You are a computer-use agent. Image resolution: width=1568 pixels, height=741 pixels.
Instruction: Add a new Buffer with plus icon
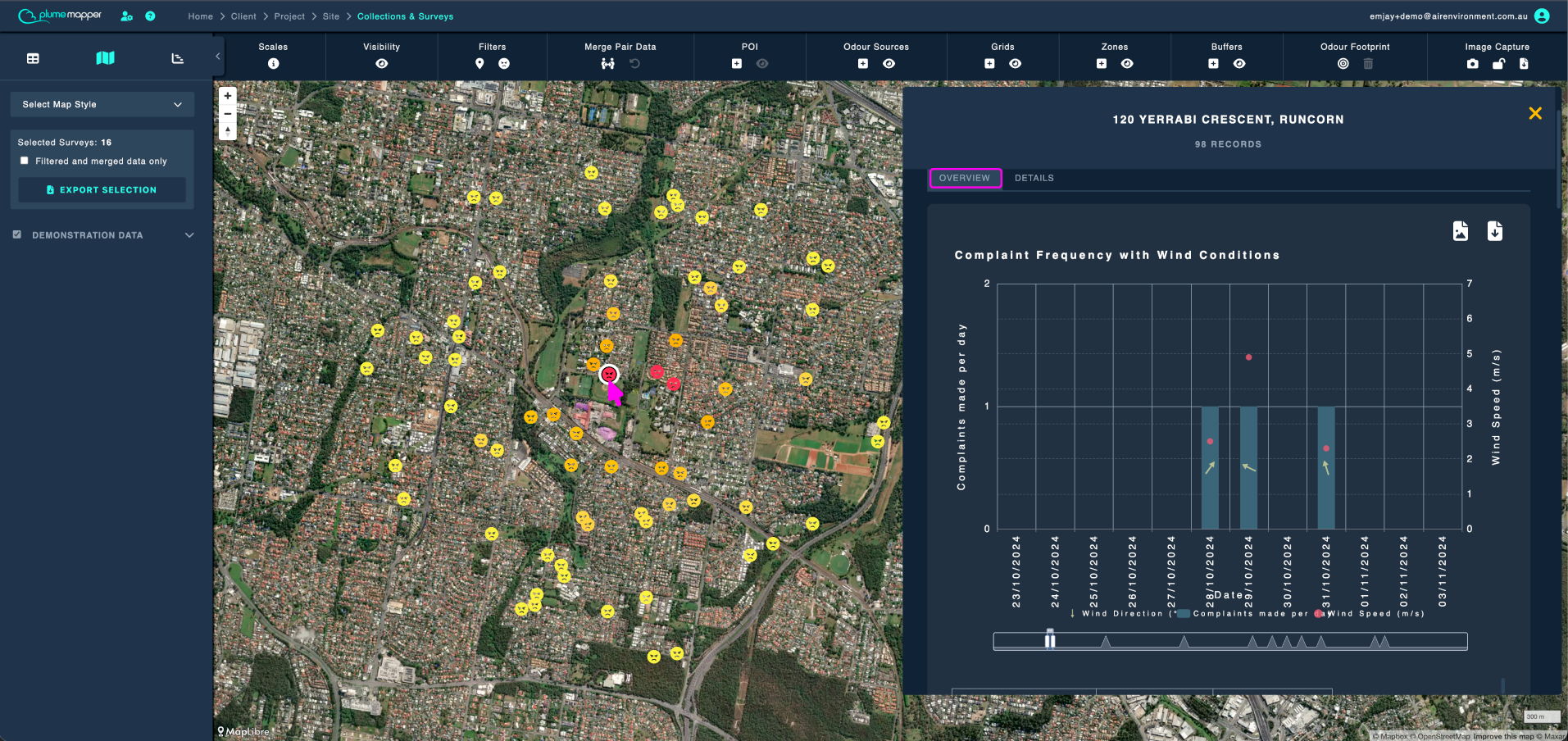[x=1214, y=63]
